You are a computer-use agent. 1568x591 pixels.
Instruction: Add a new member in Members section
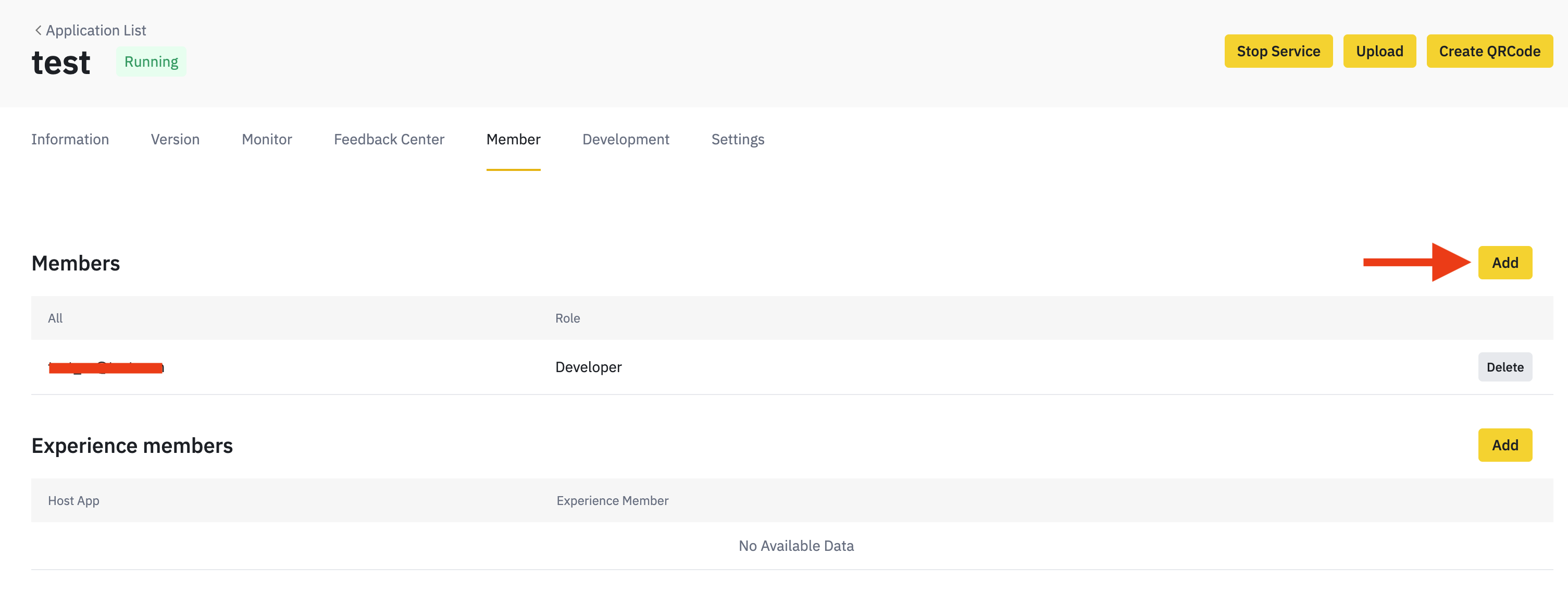point(1504,263)
